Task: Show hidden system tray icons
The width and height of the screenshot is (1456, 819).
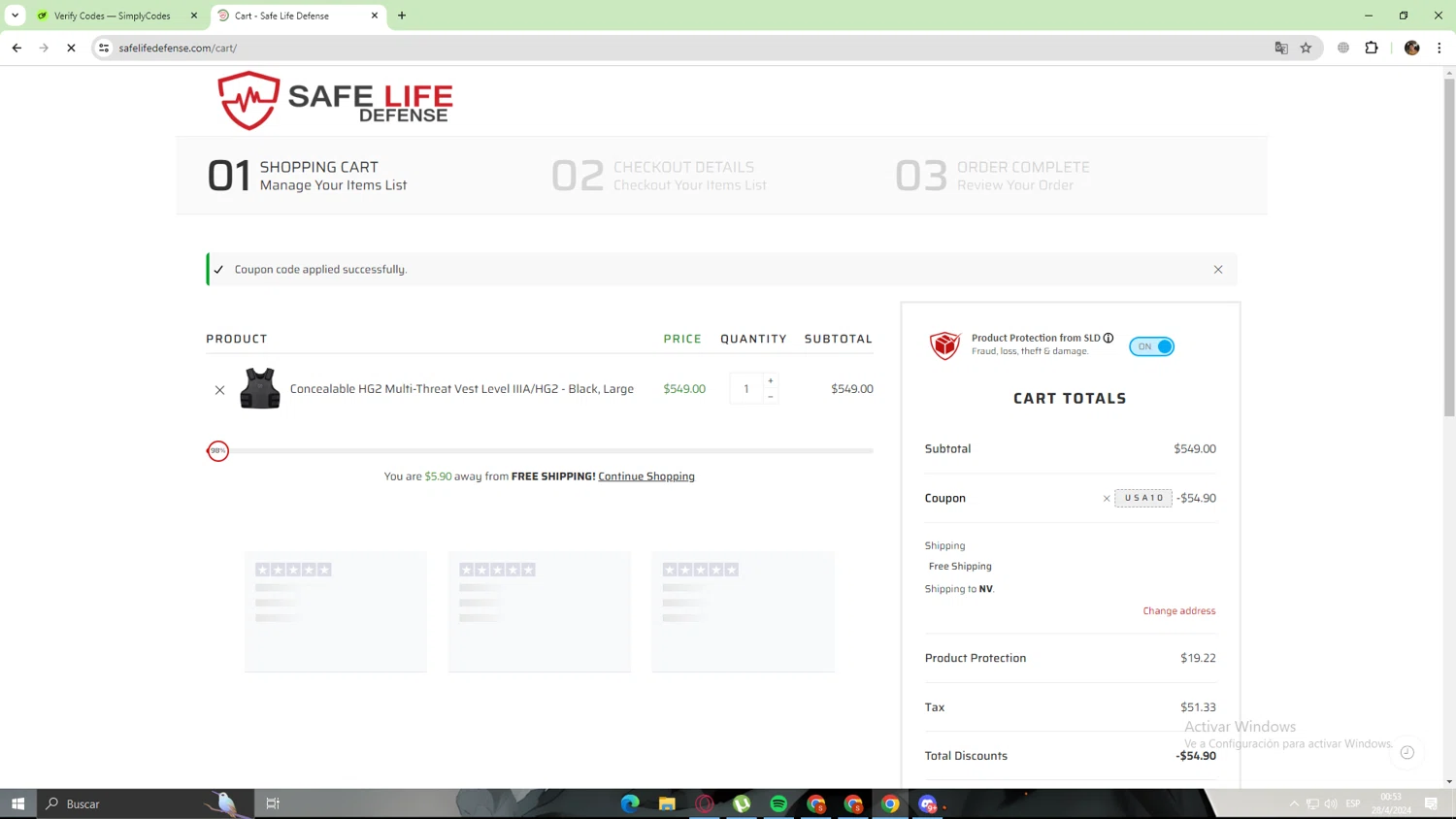Action: click(x=1294, y=803)
